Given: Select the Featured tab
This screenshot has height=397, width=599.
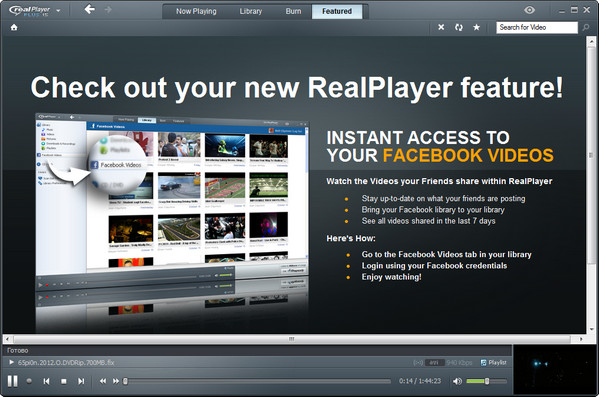Looking at the screenshot, I should (337, 11).
